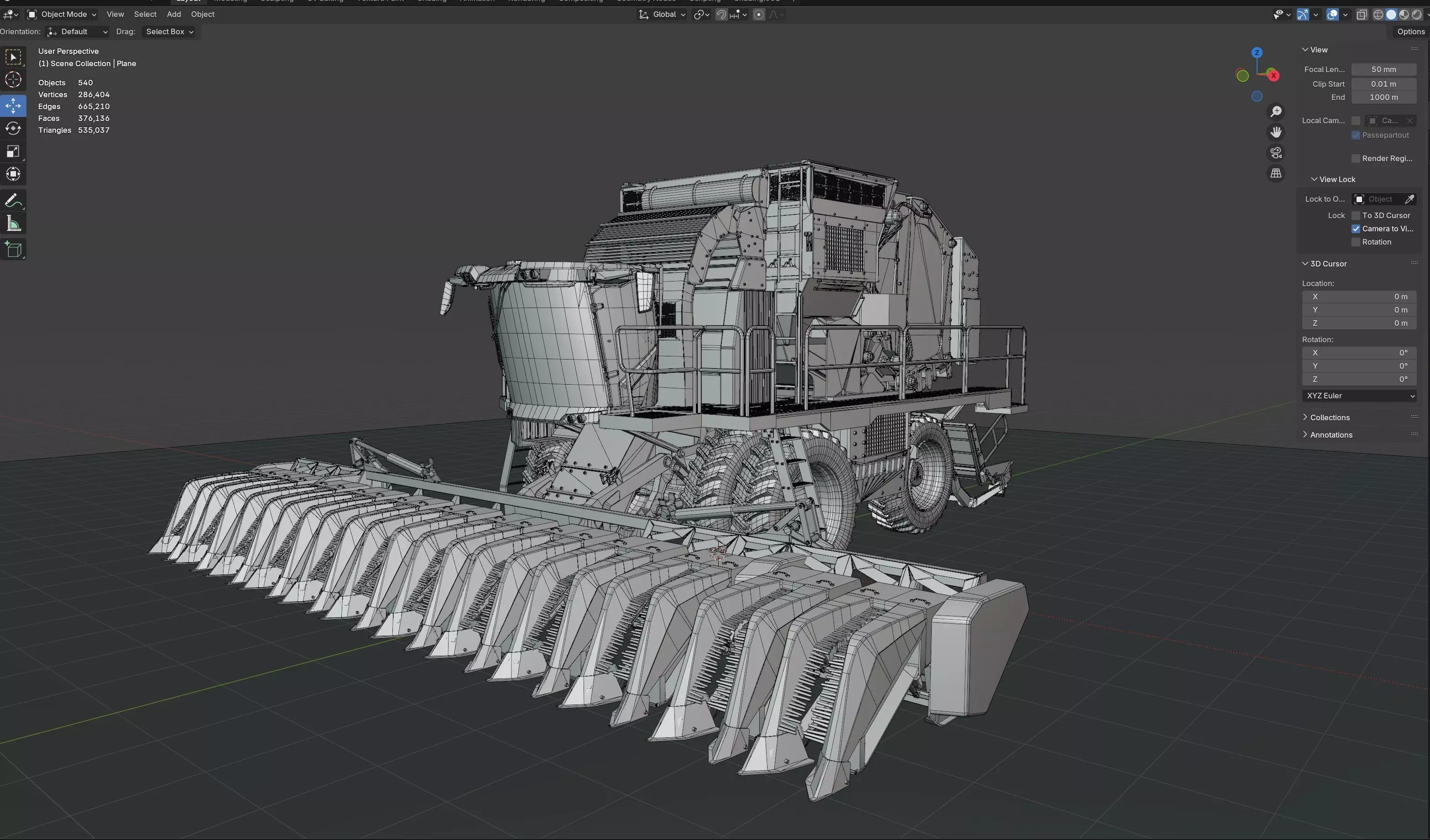Open the editor type menu icon
This screenshot has height=840, width=1430.
click(x=11, y=15)
